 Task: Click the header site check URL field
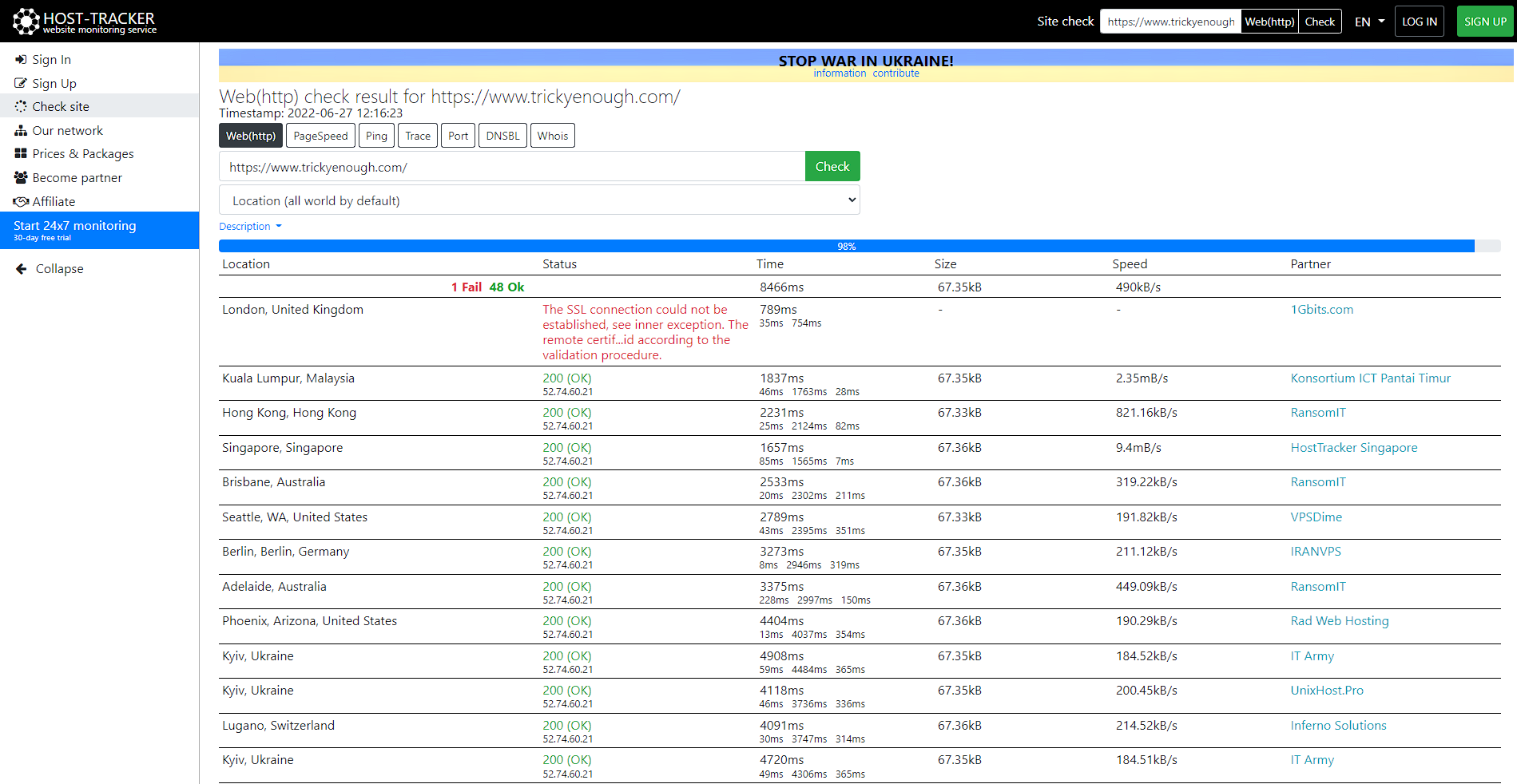coord(1170,22)
